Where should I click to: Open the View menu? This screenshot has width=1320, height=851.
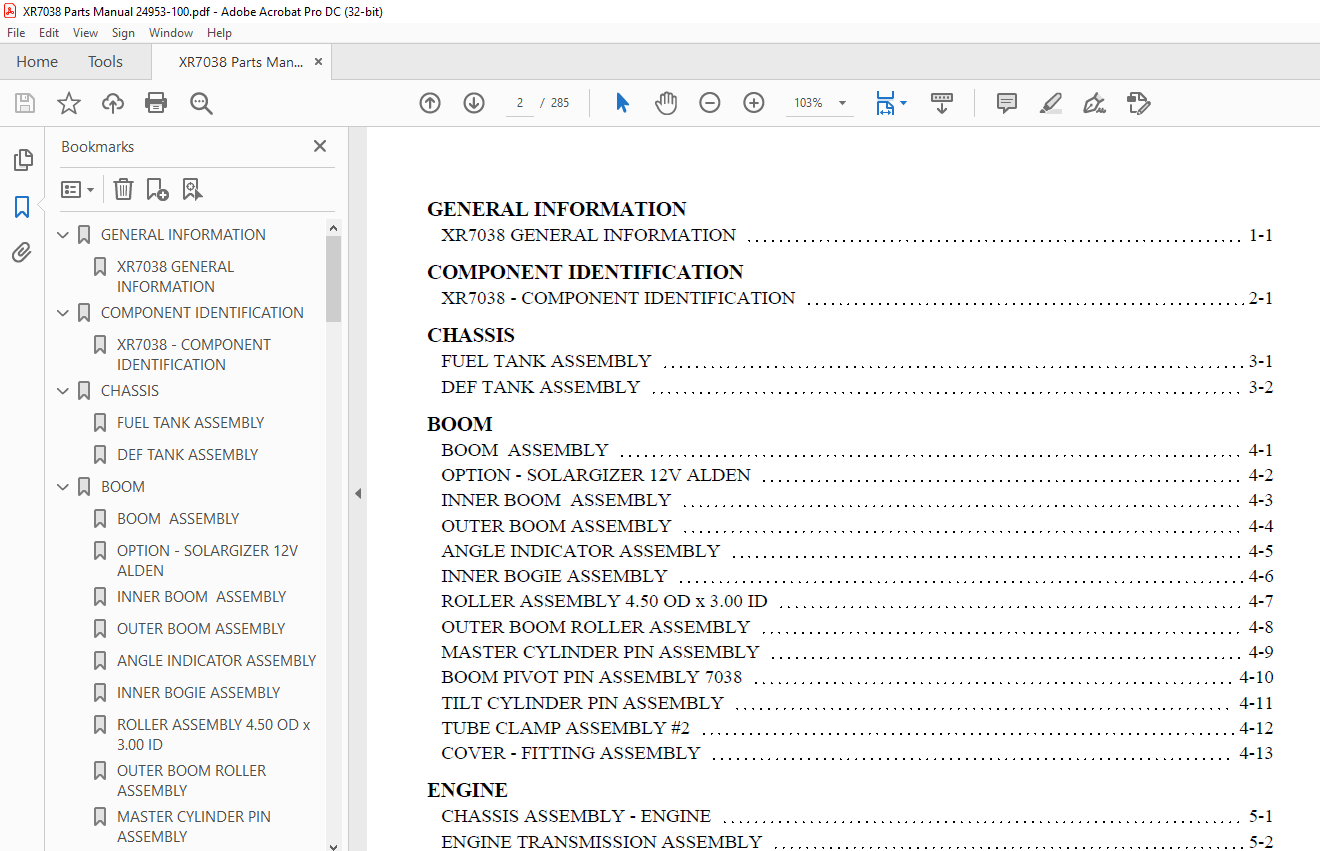click(86, 33)
